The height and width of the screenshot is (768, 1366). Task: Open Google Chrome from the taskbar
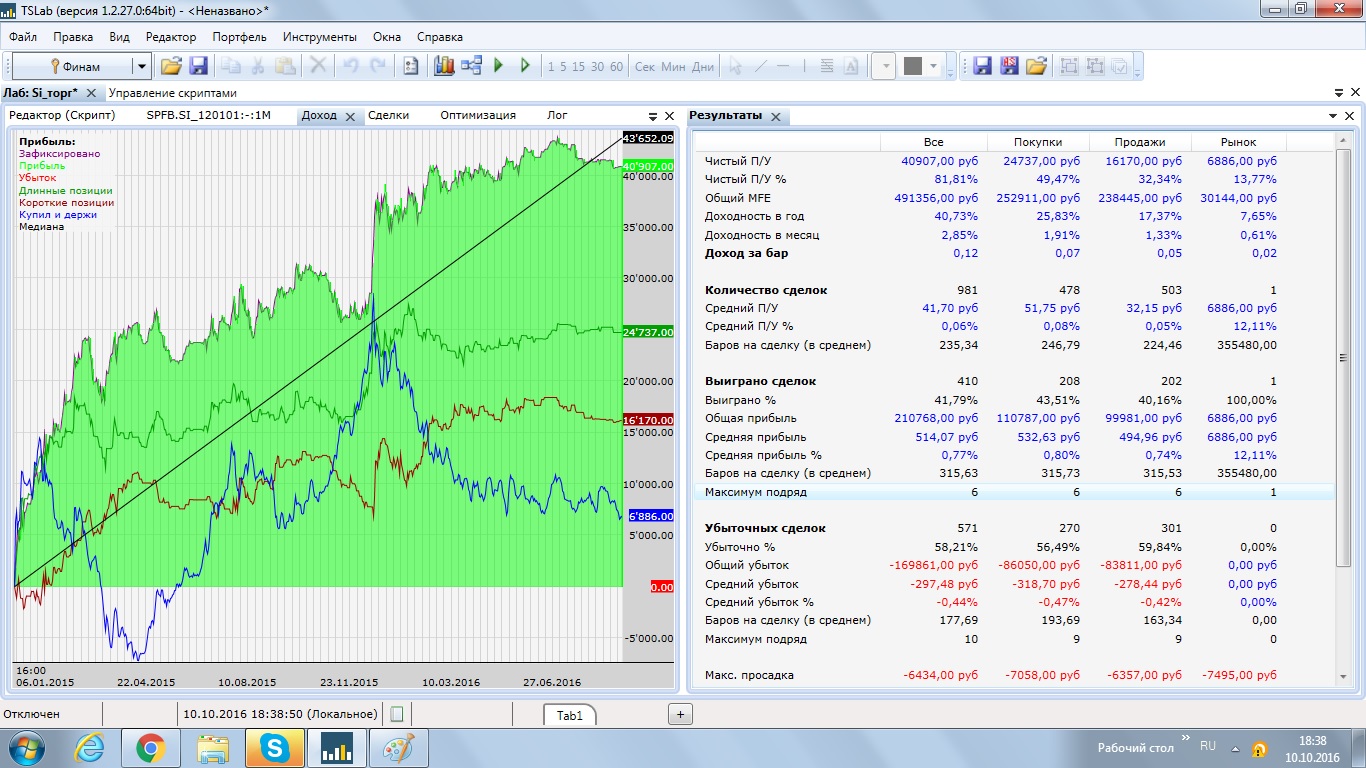(151, 747)
